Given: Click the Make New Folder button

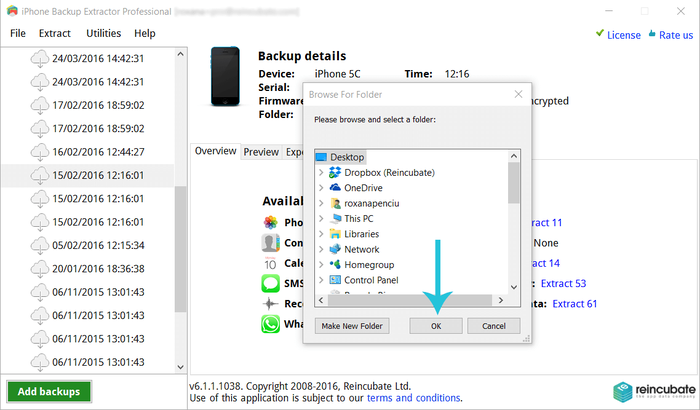Looking at the screenshot, I should tap(352, 326).
